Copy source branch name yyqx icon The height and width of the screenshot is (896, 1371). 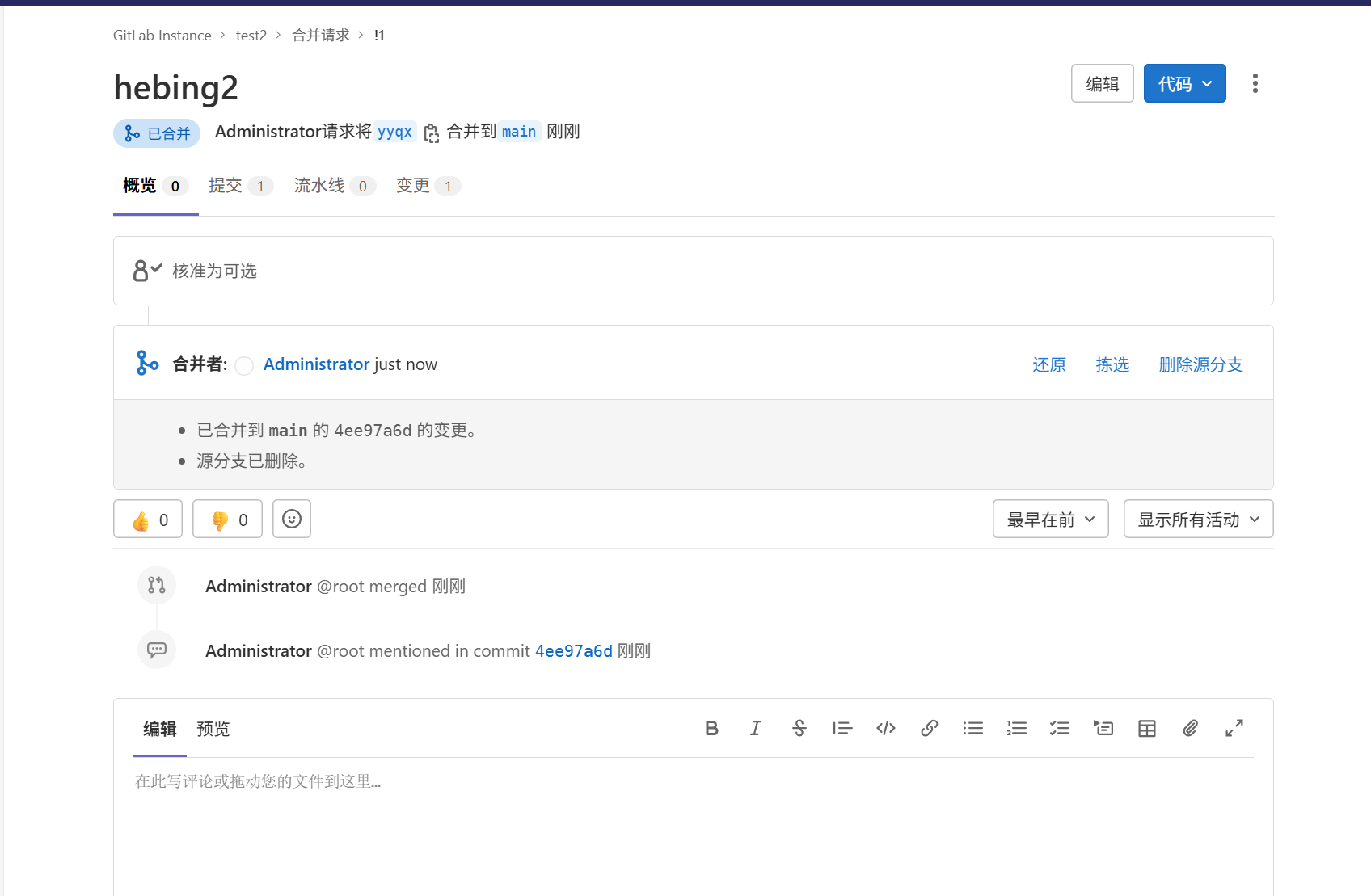(432, 133)
